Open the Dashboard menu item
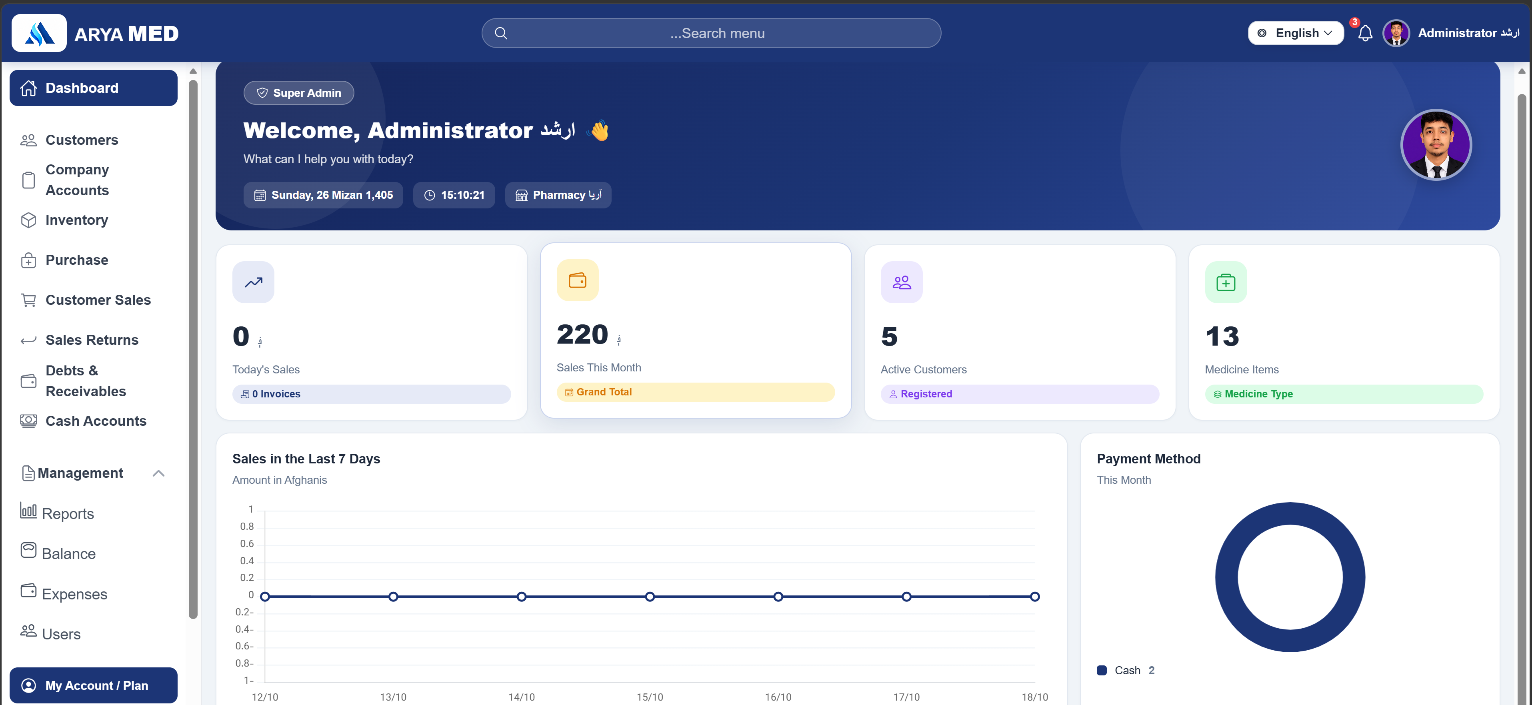 [x=94, y=88]
